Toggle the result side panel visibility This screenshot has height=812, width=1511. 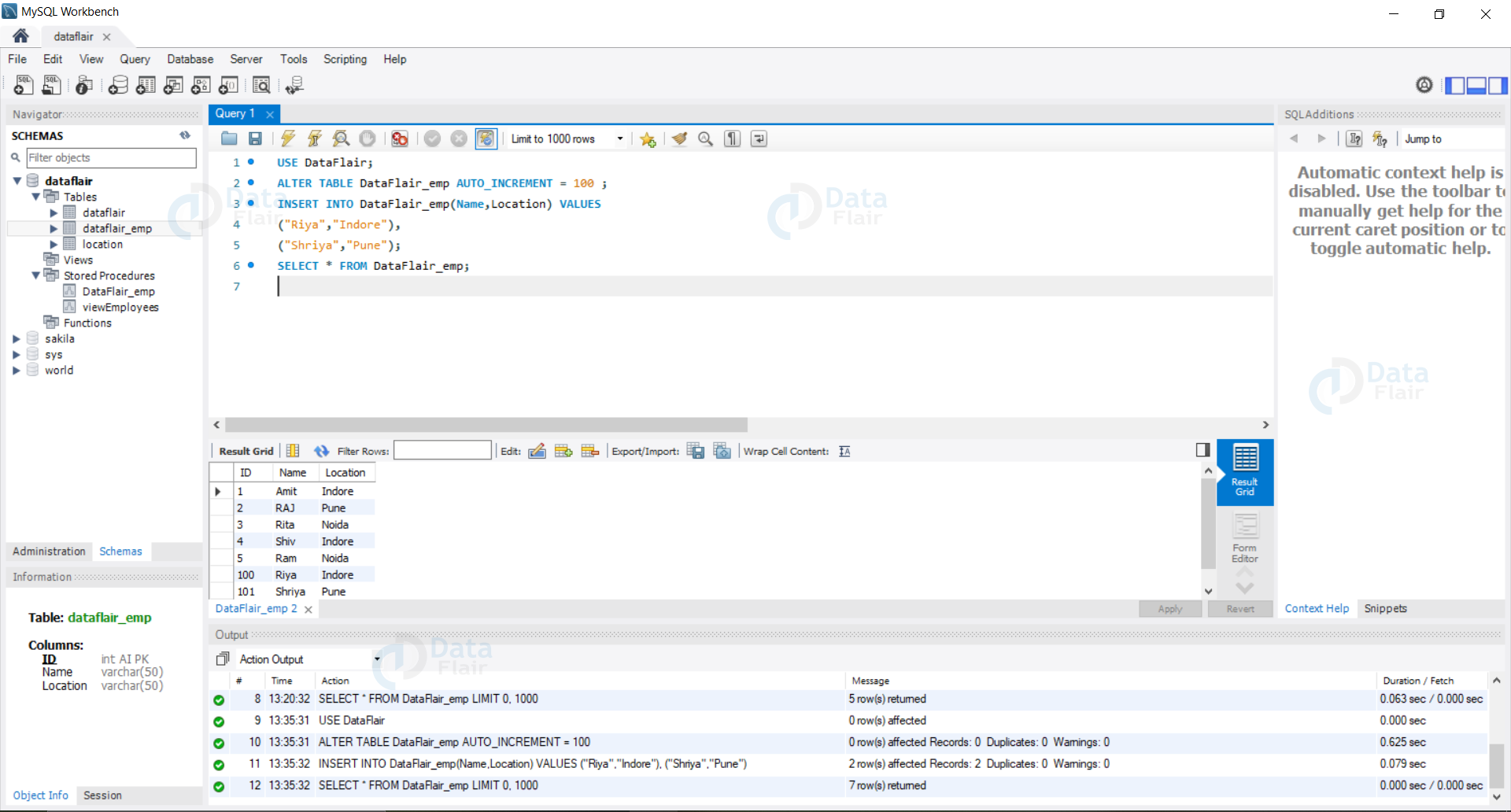pos(1203,450)
